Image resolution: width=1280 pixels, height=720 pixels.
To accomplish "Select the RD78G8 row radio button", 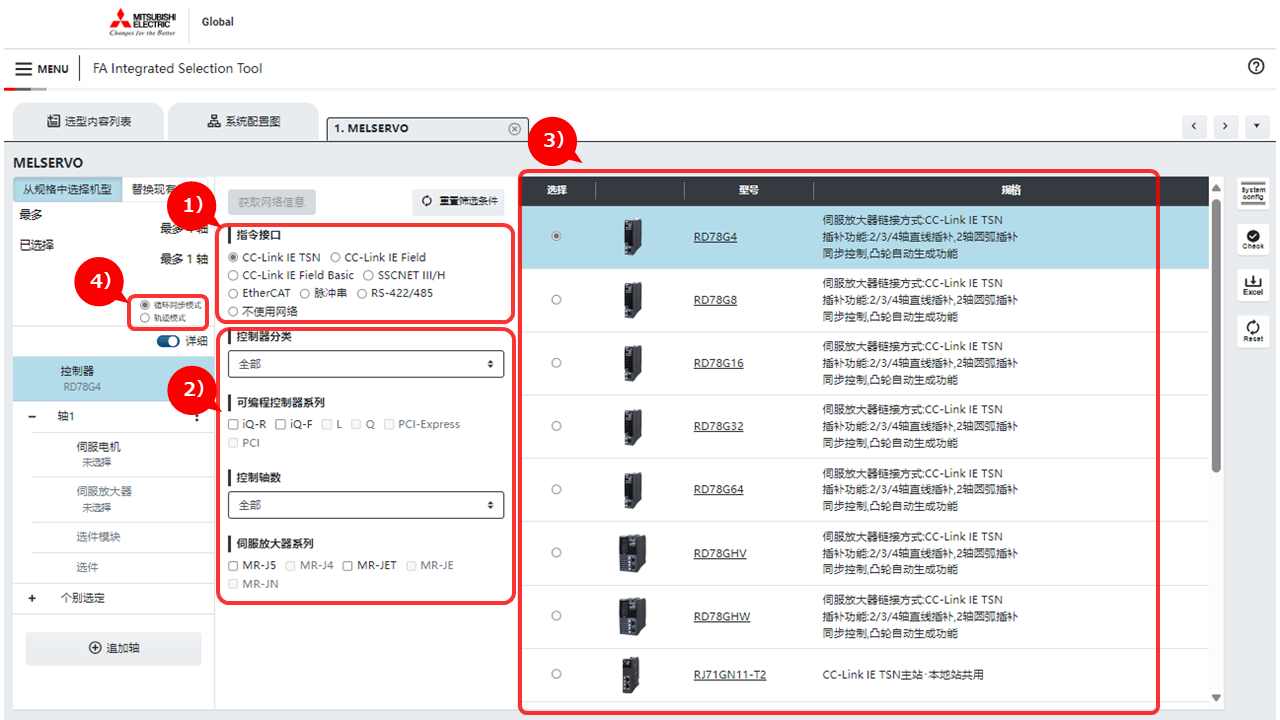I will 557,299.
